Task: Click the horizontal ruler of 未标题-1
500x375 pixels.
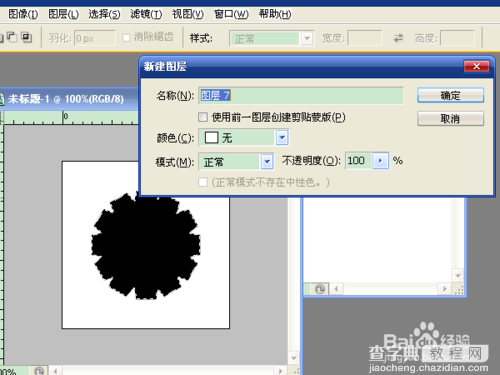Action: click(x=71, y=118)
